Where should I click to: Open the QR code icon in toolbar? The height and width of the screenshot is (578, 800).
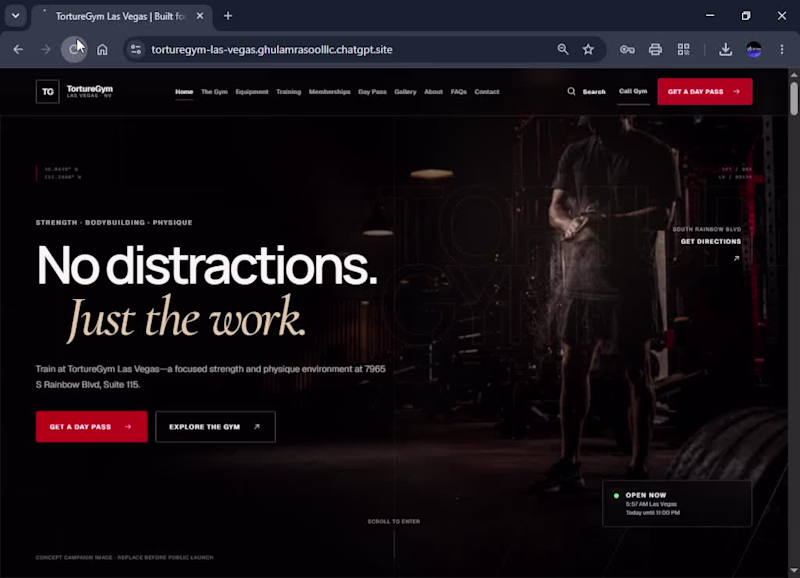pyautogui.click(x=684, y=49)
